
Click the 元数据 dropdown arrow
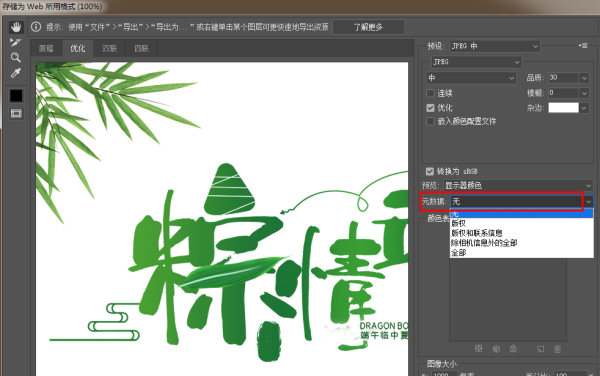click(x=588, y=202)
